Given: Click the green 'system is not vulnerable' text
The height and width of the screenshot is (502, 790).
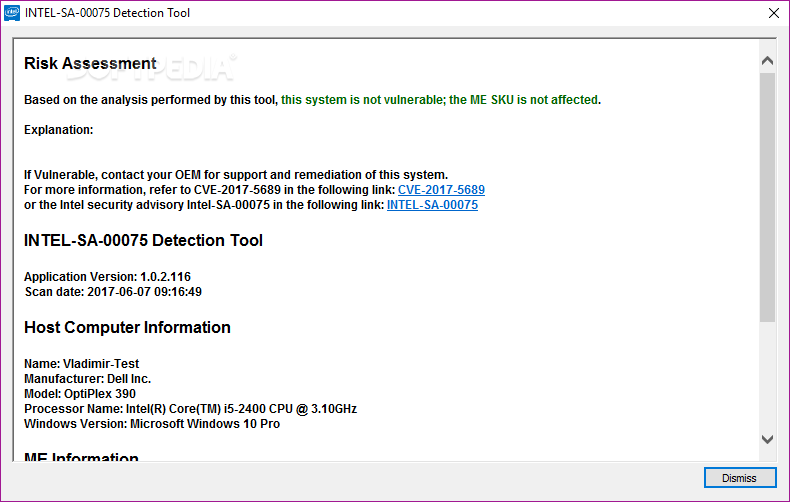Looking at the screenshot, I should pos(439,100).
